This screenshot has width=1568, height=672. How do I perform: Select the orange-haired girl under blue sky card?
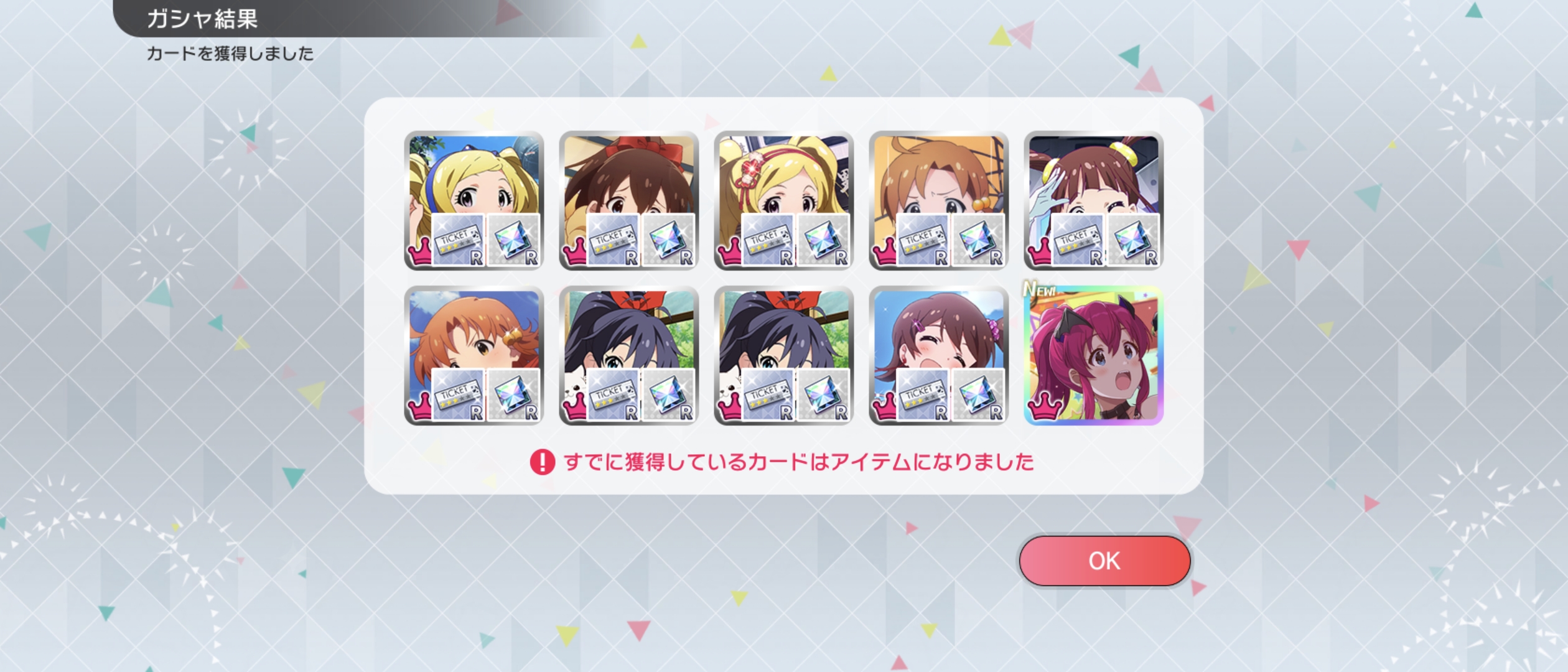coord(474,356)
